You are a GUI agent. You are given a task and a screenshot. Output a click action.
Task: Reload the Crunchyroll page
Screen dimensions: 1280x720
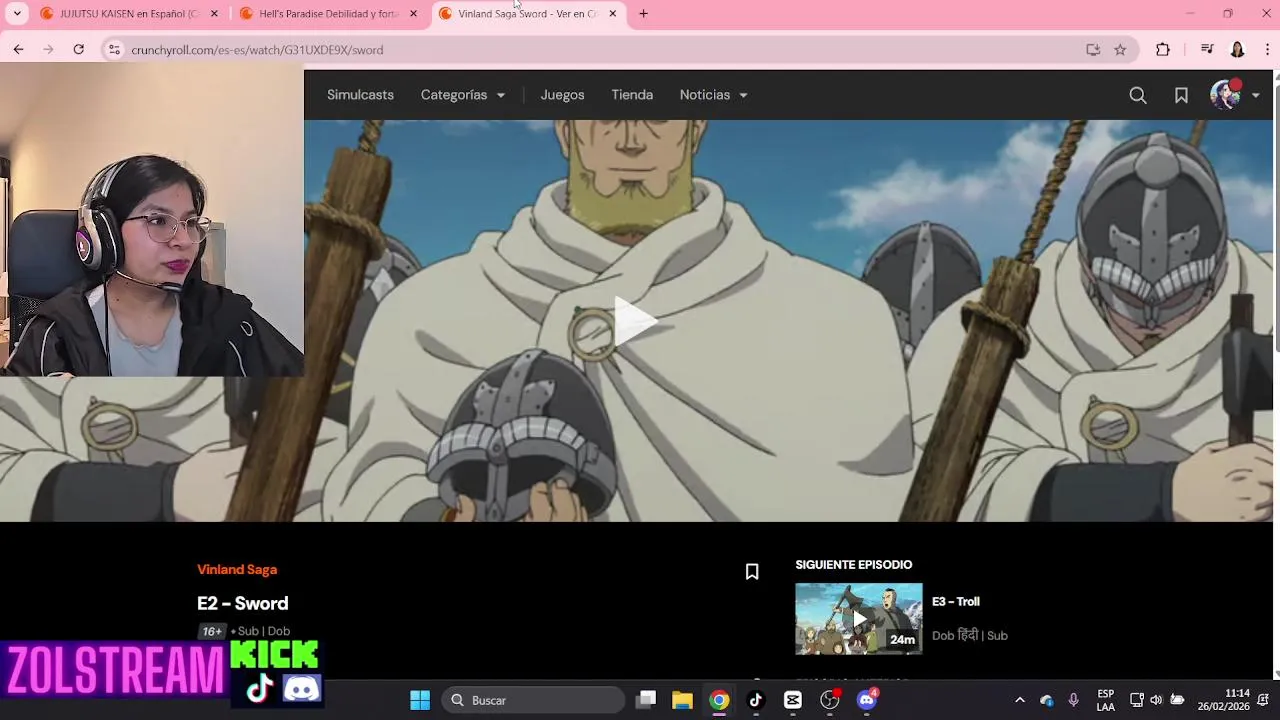point(78,49)
